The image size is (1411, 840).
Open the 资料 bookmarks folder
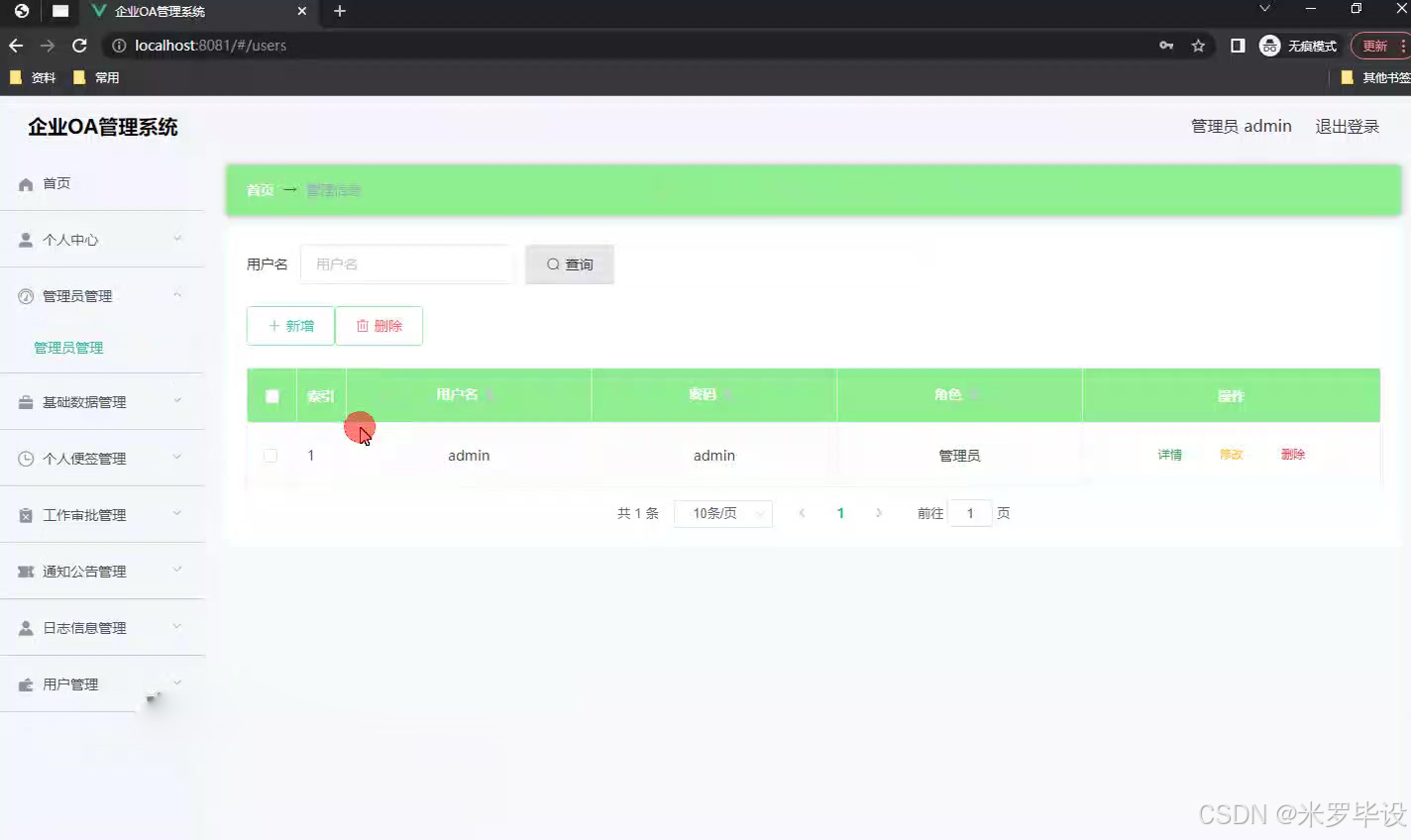coord(33,77)
